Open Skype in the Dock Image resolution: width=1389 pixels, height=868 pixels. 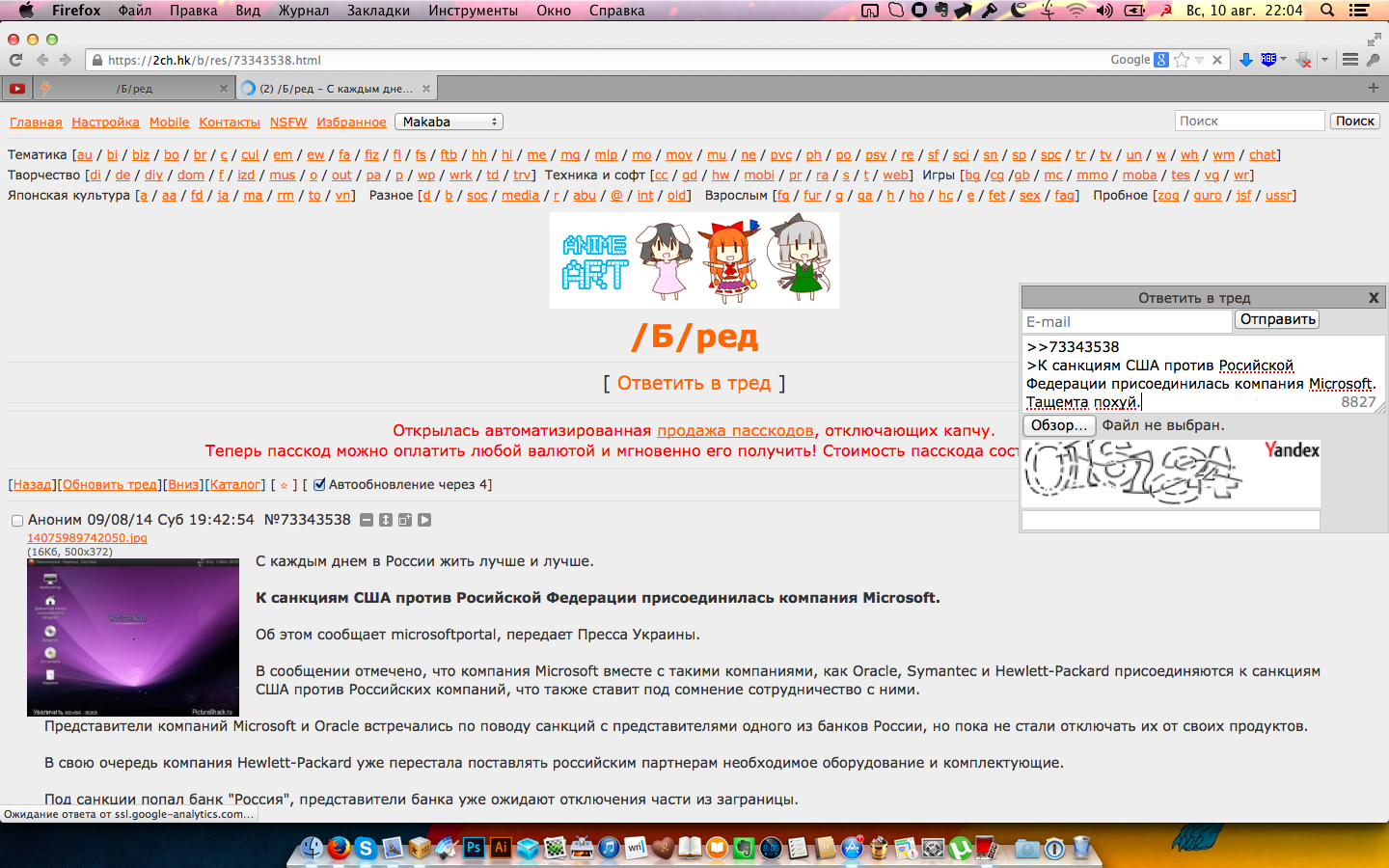pyautogui.click(x=365, y=848)
